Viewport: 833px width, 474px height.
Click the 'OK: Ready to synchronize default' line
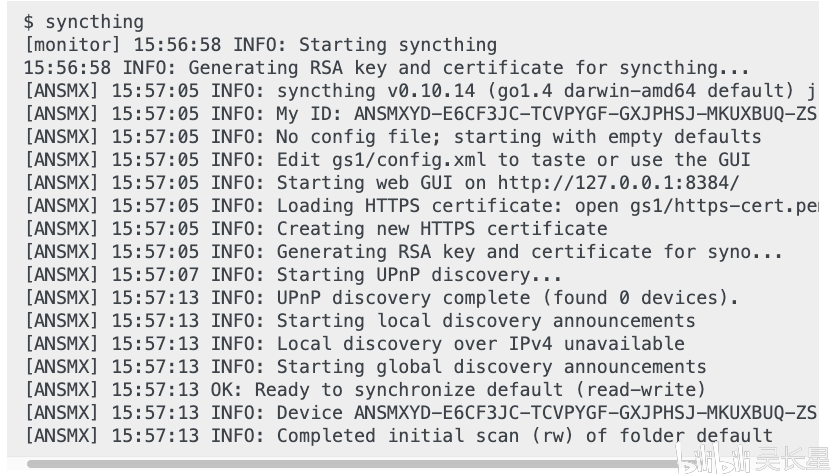(366, 390)
